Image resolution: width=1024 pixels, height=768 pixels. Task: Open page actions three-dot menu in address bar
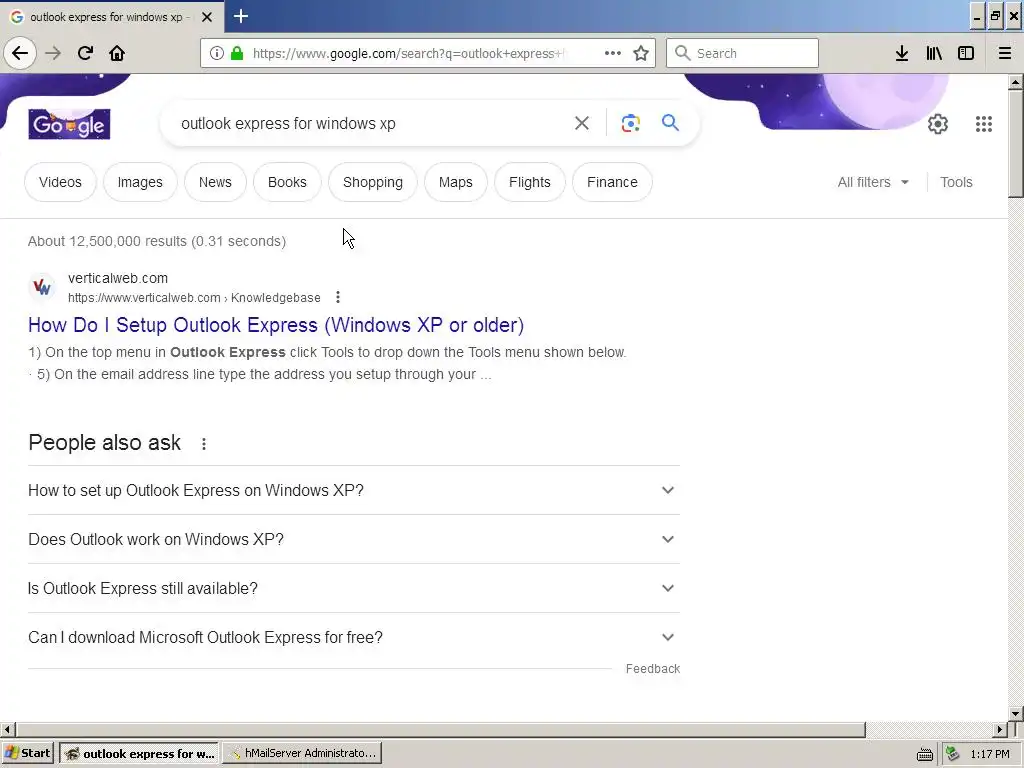(x=613, y=53)
